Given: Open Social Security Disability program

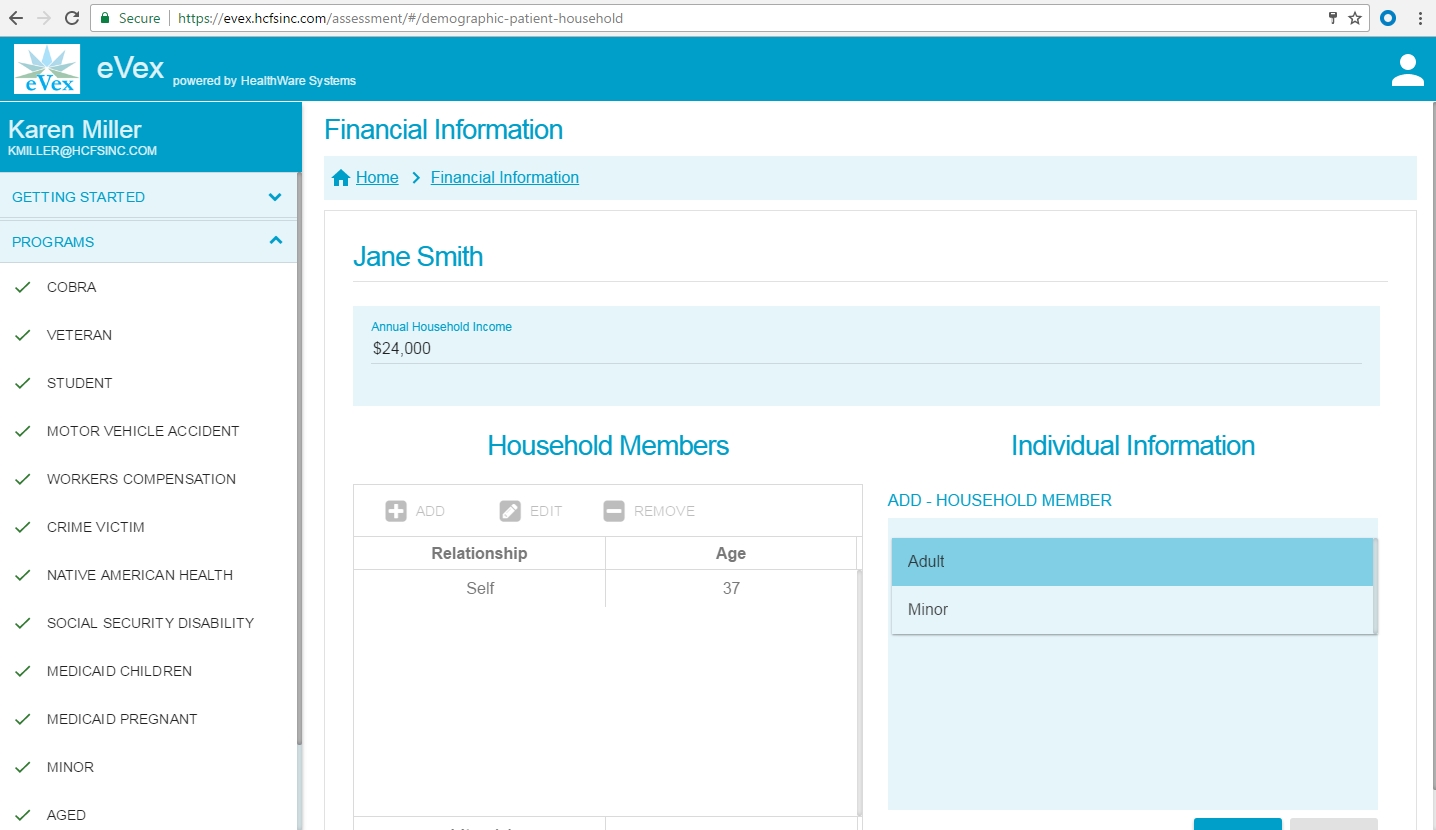Looking at the screenshot, I should (x=150, y=623).
